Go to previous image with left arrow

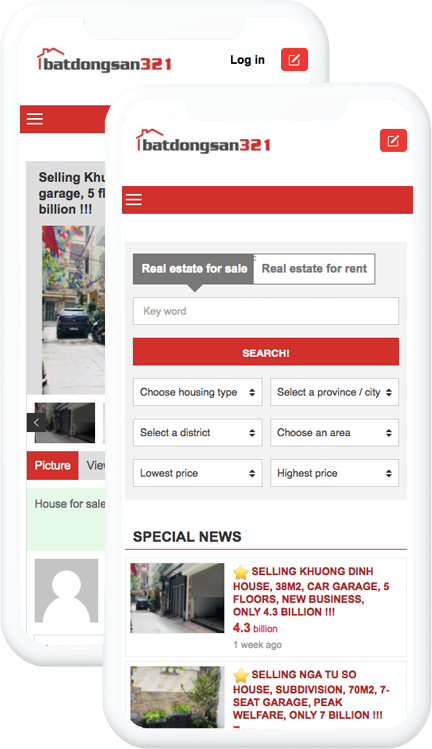(36, 422)
